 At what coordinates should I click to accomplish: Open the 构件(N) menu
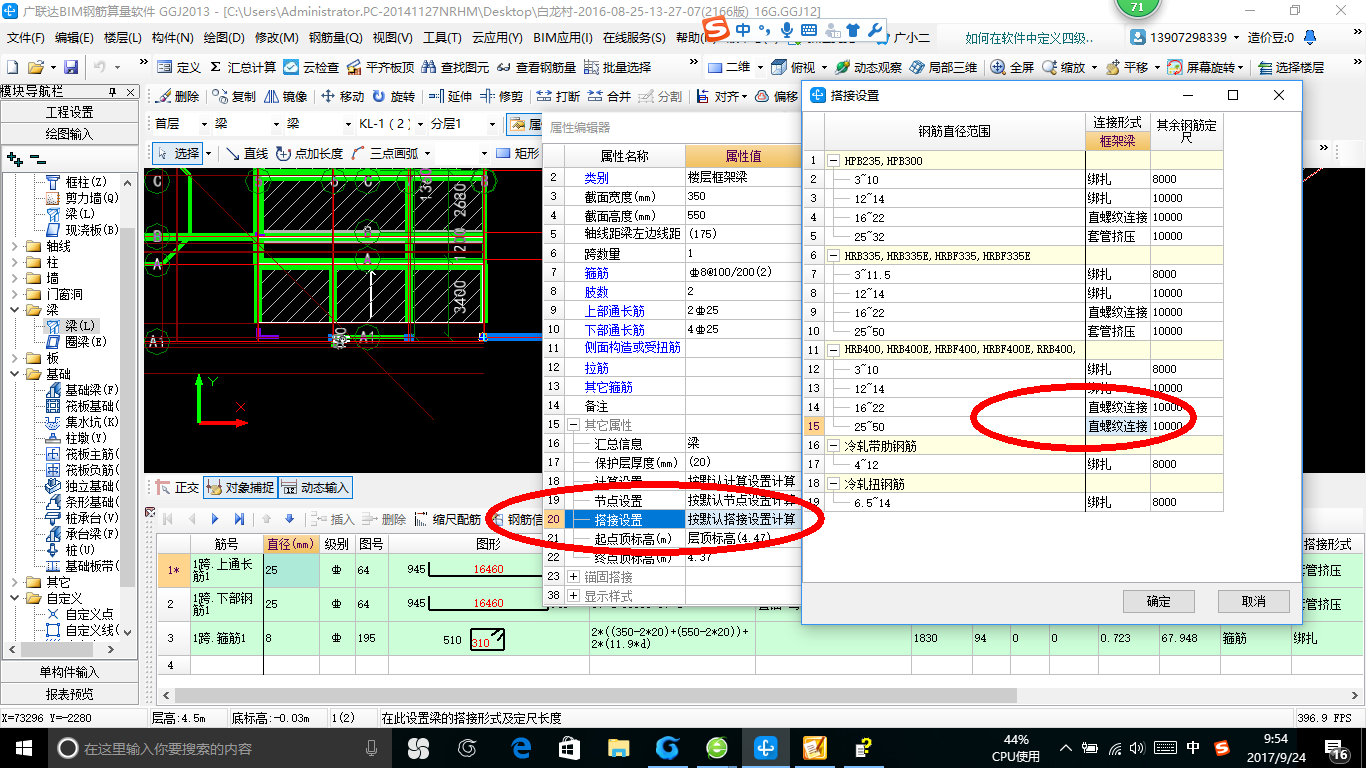tap(173, 38)
